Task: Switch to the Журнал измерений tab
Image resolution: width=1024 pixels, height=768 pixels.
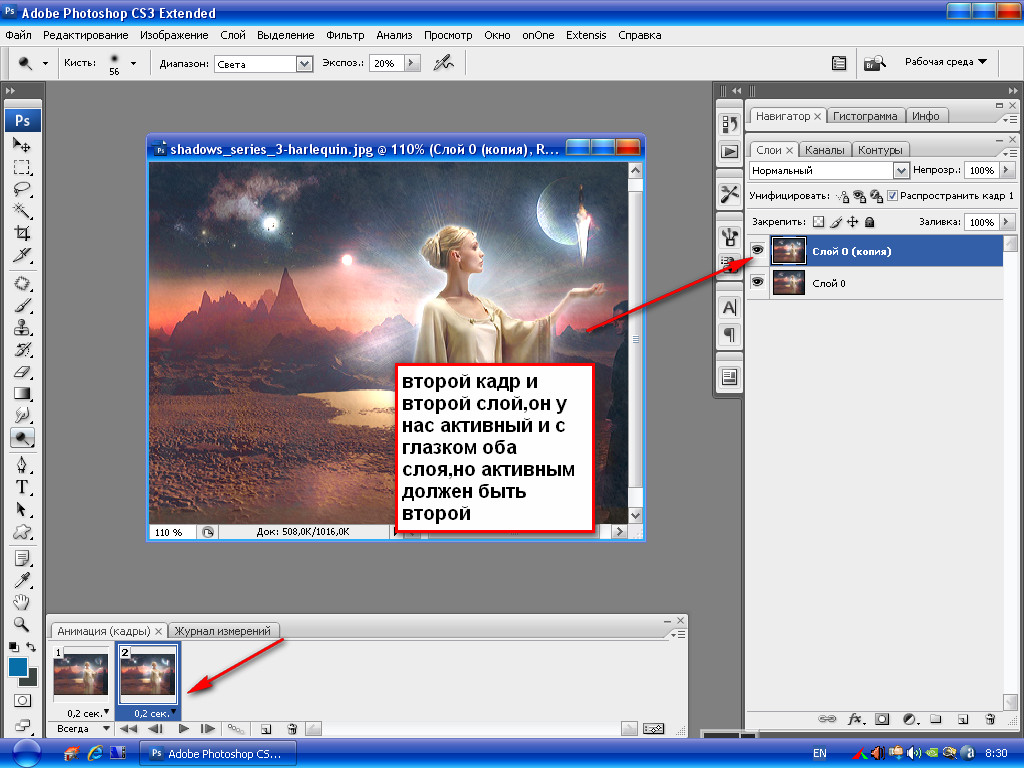Action: [222, 631]
